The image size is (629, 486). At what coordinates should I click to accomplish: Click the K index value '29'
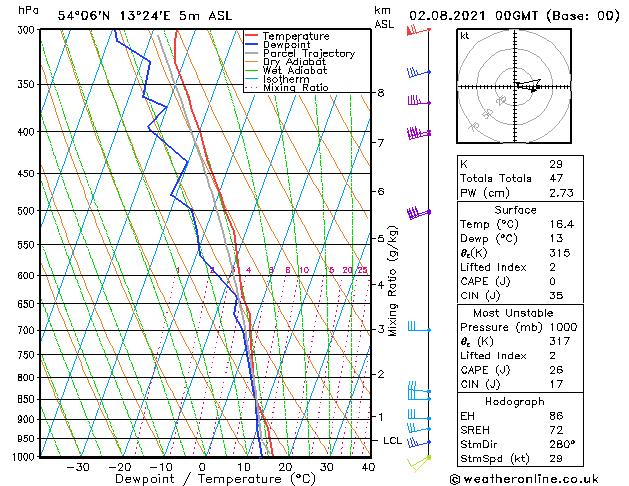tap(556, 164)
